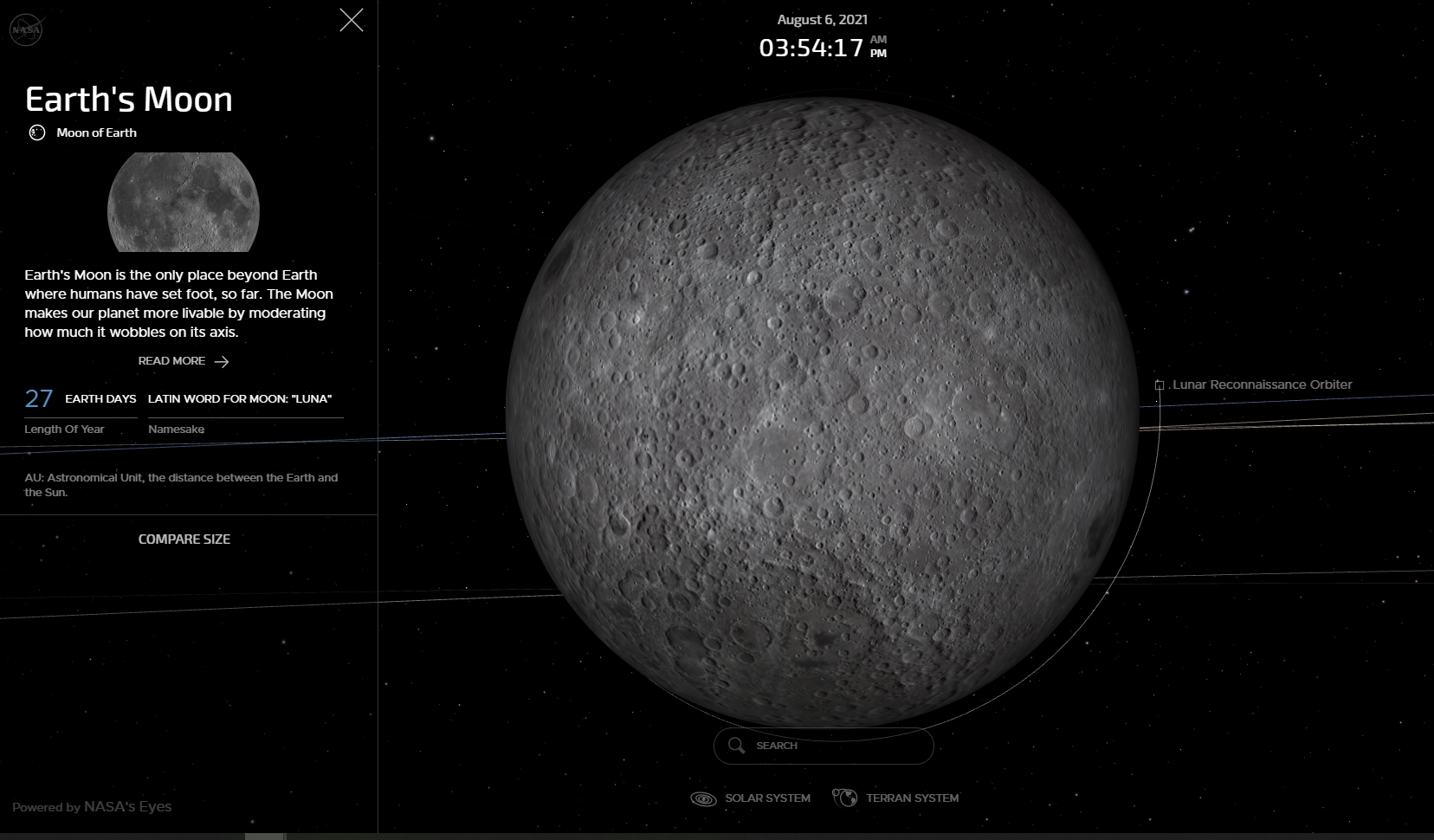This screenshot has height=840, width=1434.
Task: Open the Moon thumbnail image in panel
Action: coord(184,202)
